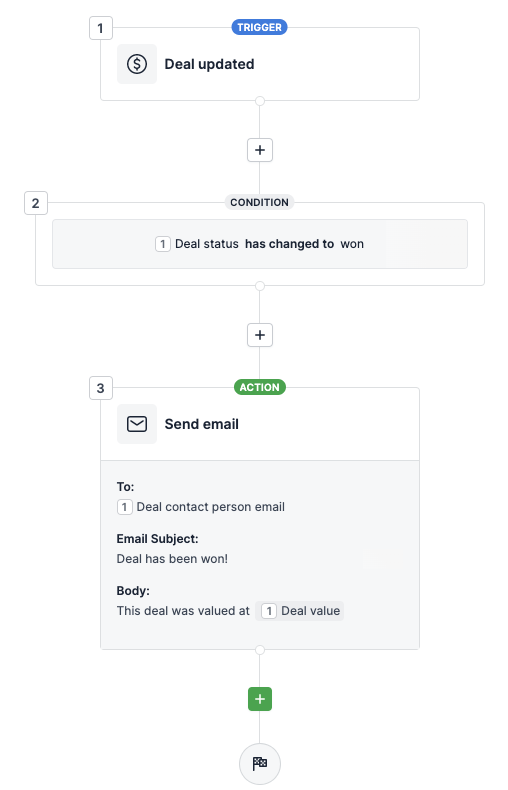This screenshot has width=508, height=790.
Task: Edit the Deal contact person email recipient
Action: coord(201,507)
